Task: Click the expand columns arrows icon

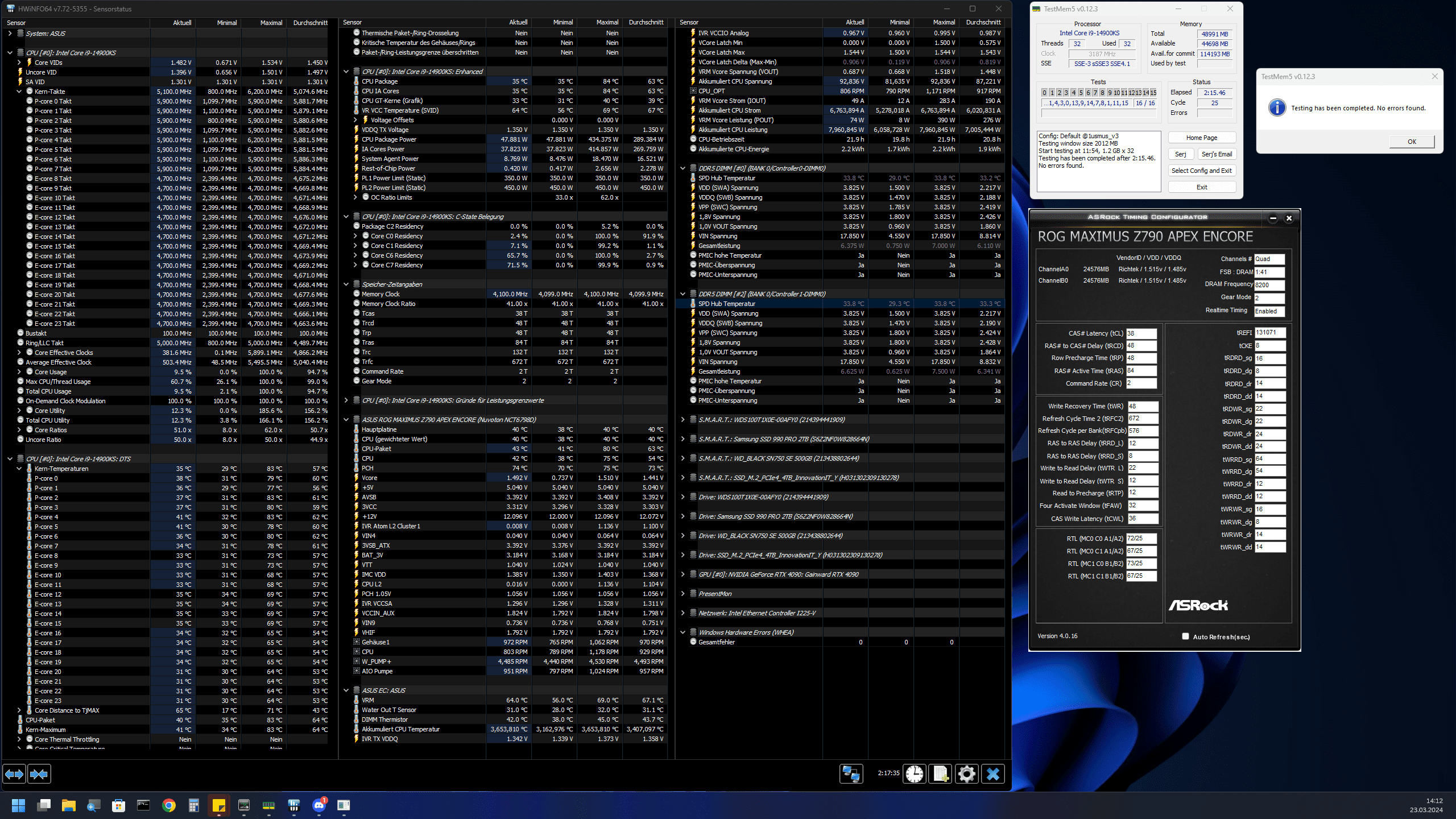Action: (x=14, y=774)
